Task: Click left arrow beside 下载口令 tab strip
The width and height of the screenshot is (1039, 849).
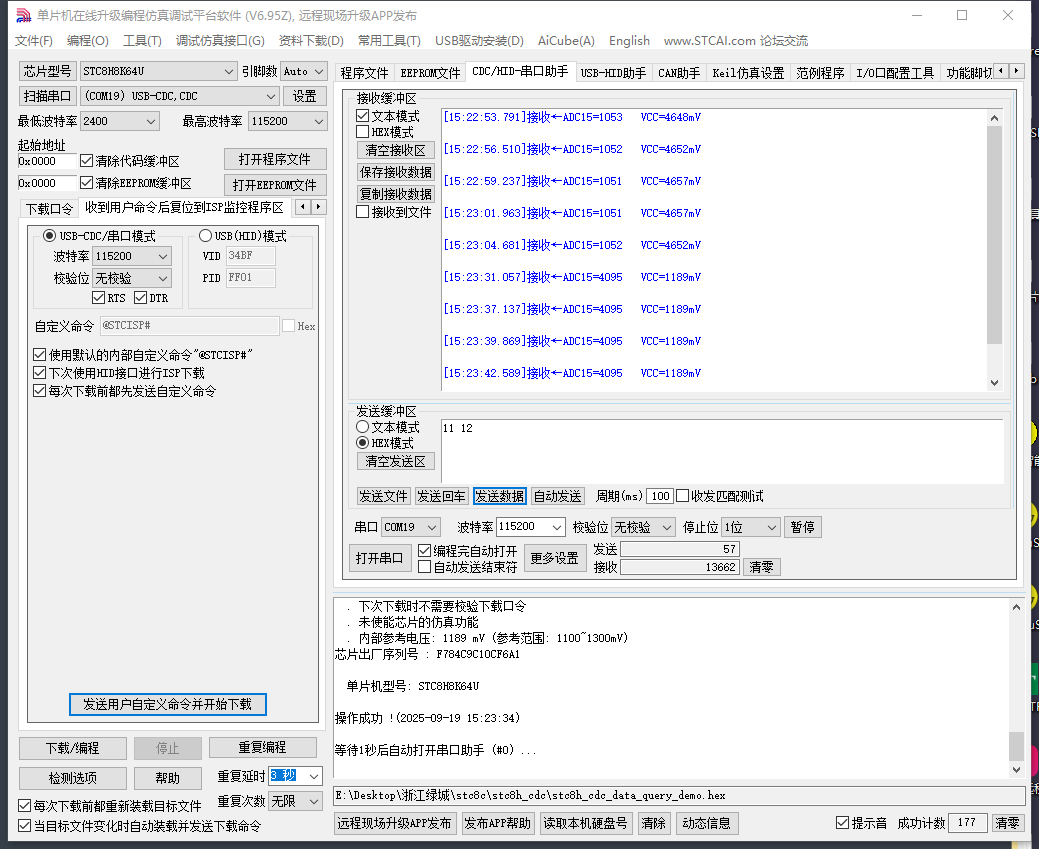Action: [302, 207]
